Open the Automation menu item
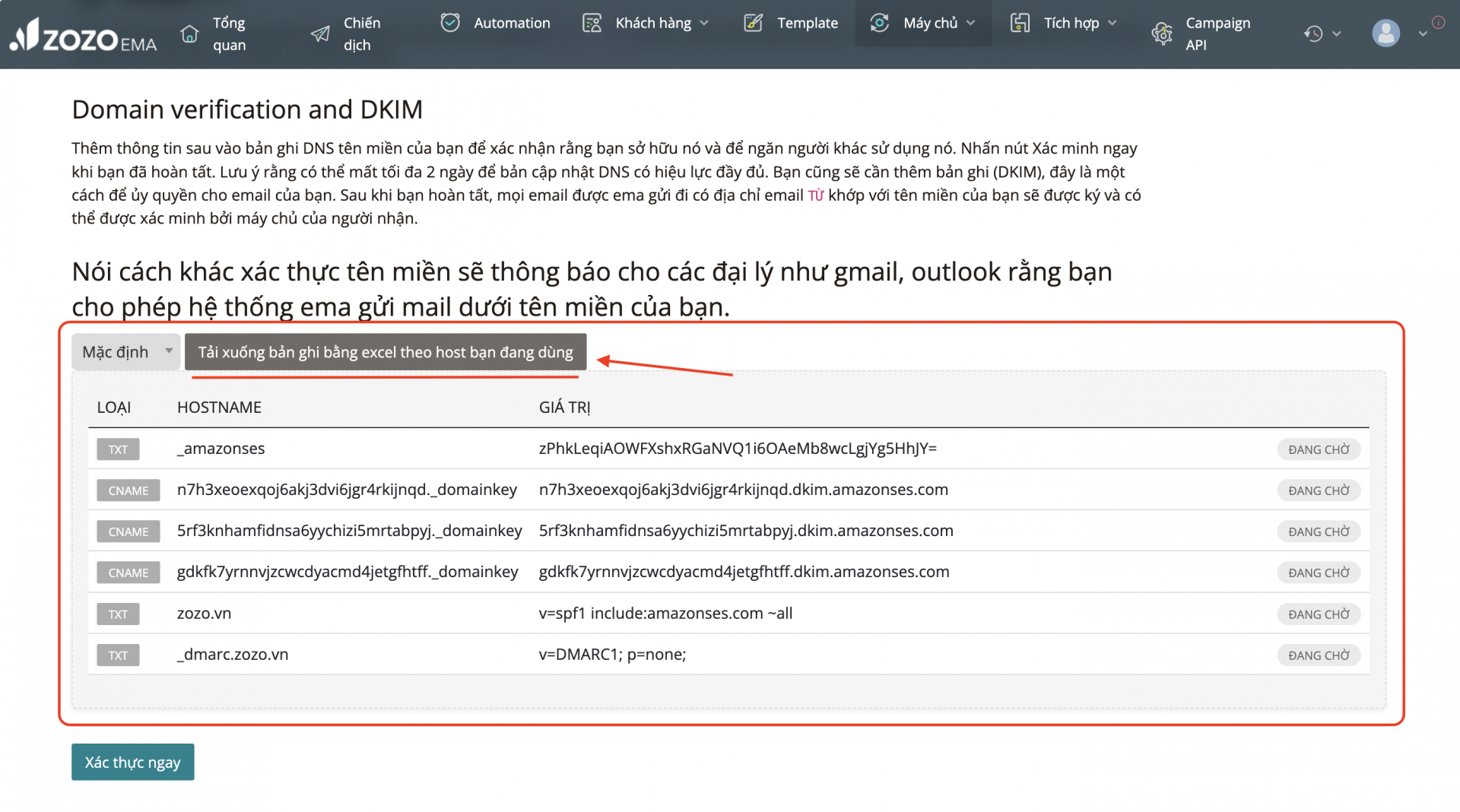1460x812 pixels. pos(512,23)
